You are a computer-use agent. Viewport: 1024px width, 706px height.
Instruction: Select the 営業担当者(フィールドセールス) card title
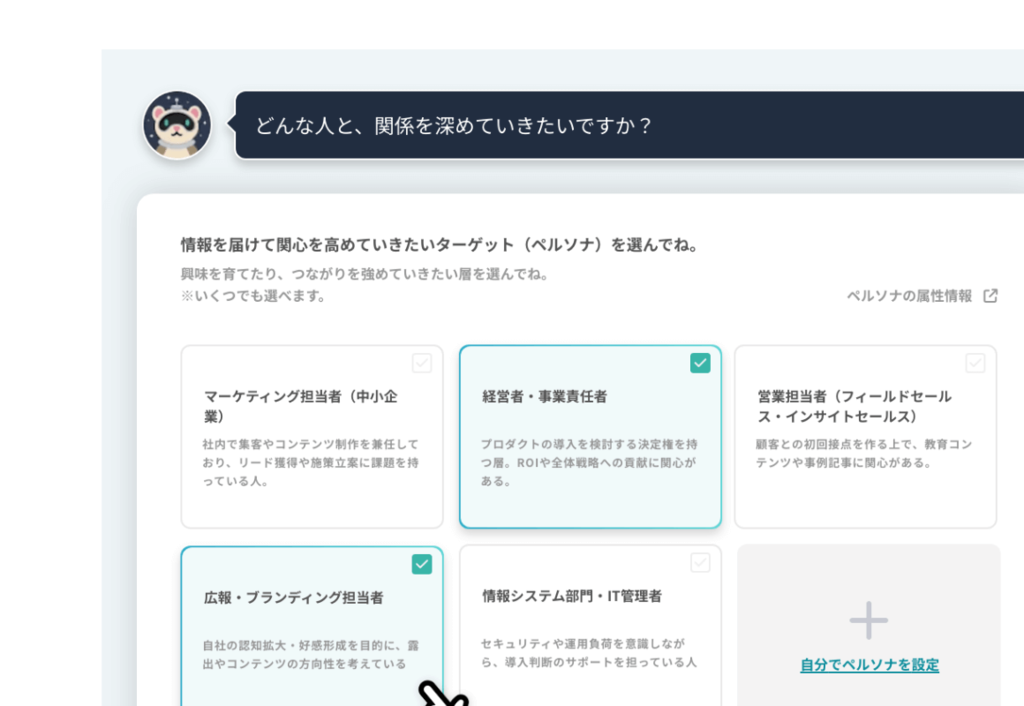(854, 405)
